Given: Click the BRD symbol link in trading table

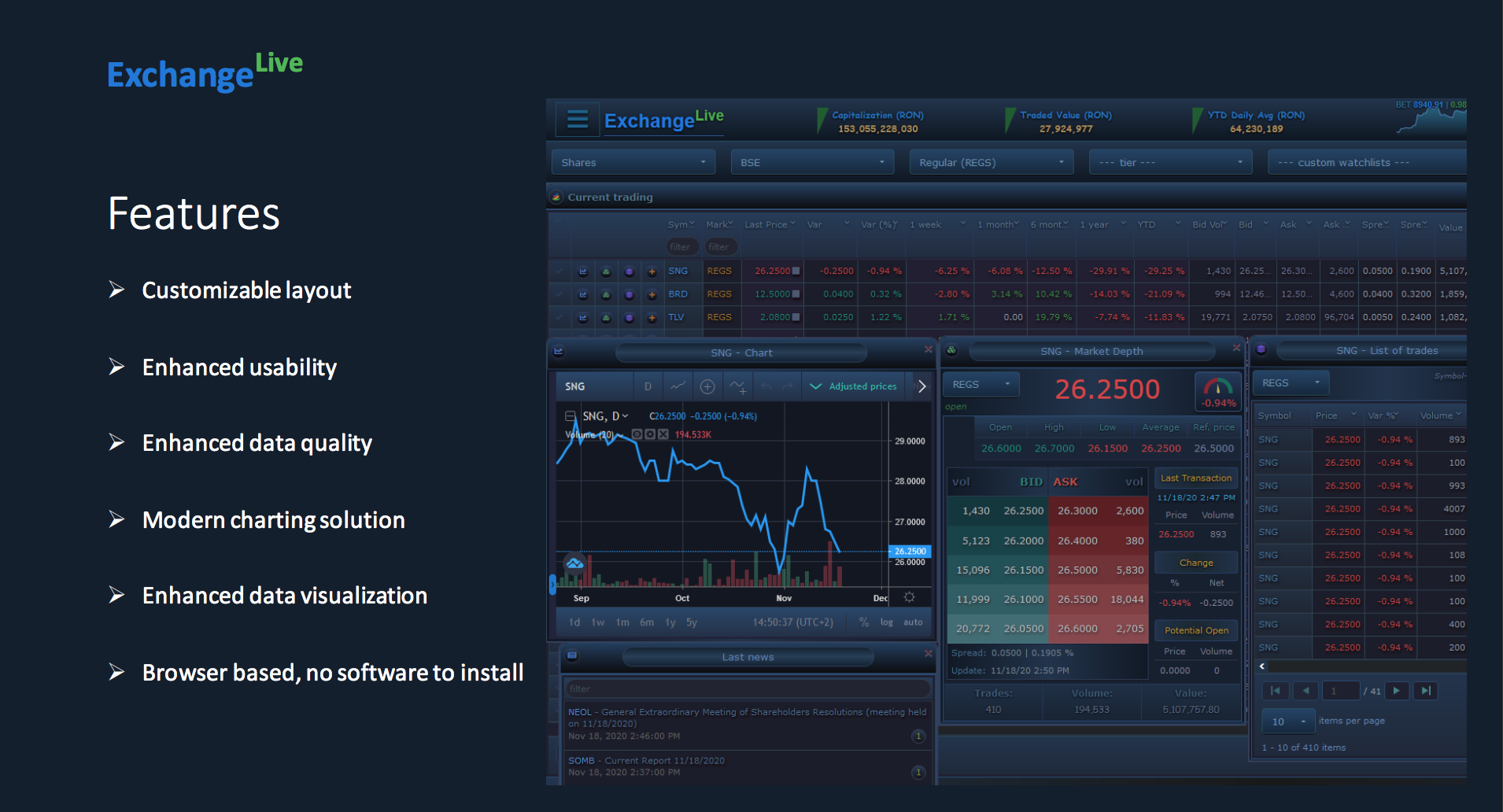Looking at the screenshot, I should [x=678, y=295].
